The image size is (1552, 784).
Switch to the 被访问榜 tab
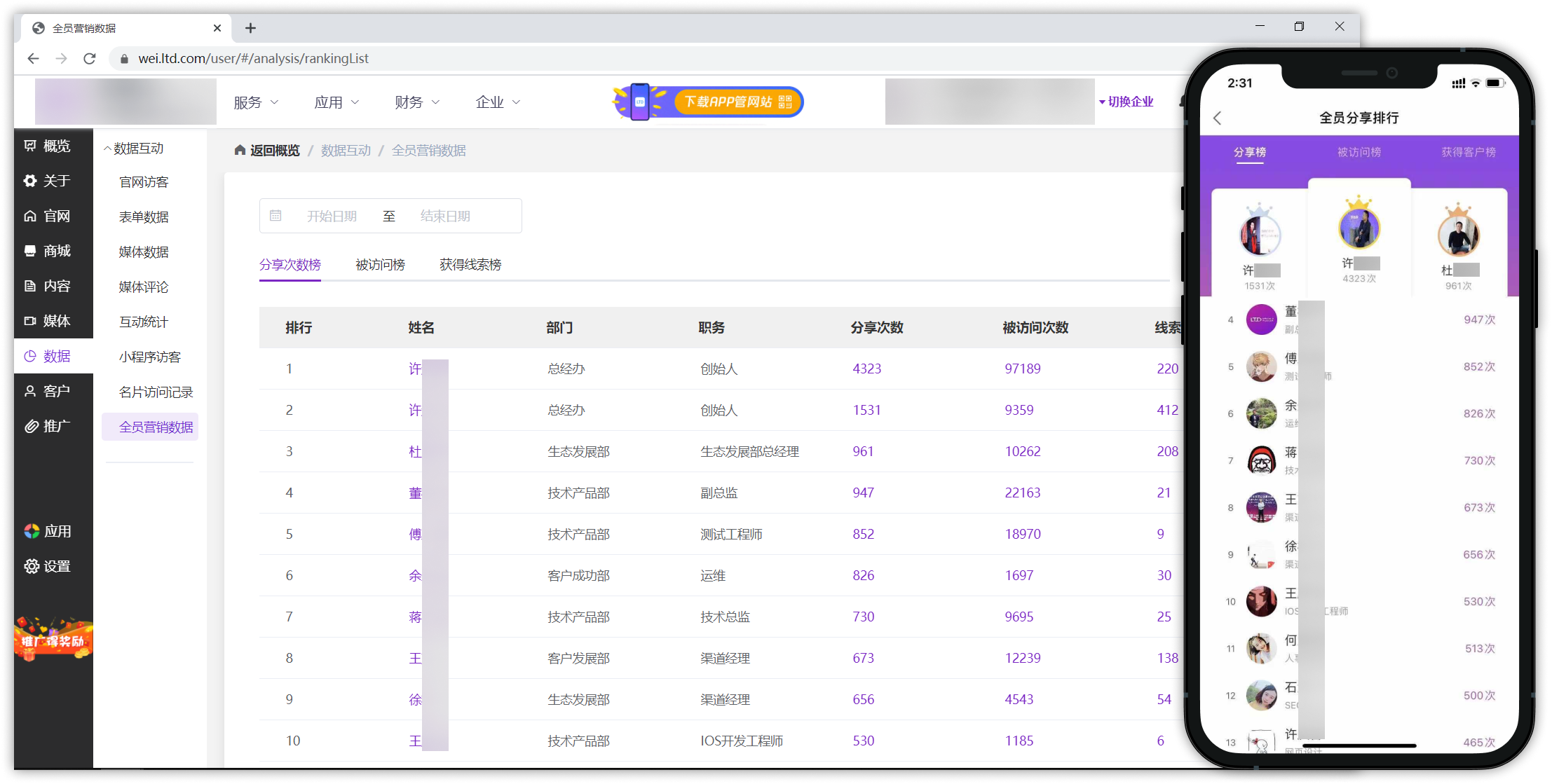380,265
